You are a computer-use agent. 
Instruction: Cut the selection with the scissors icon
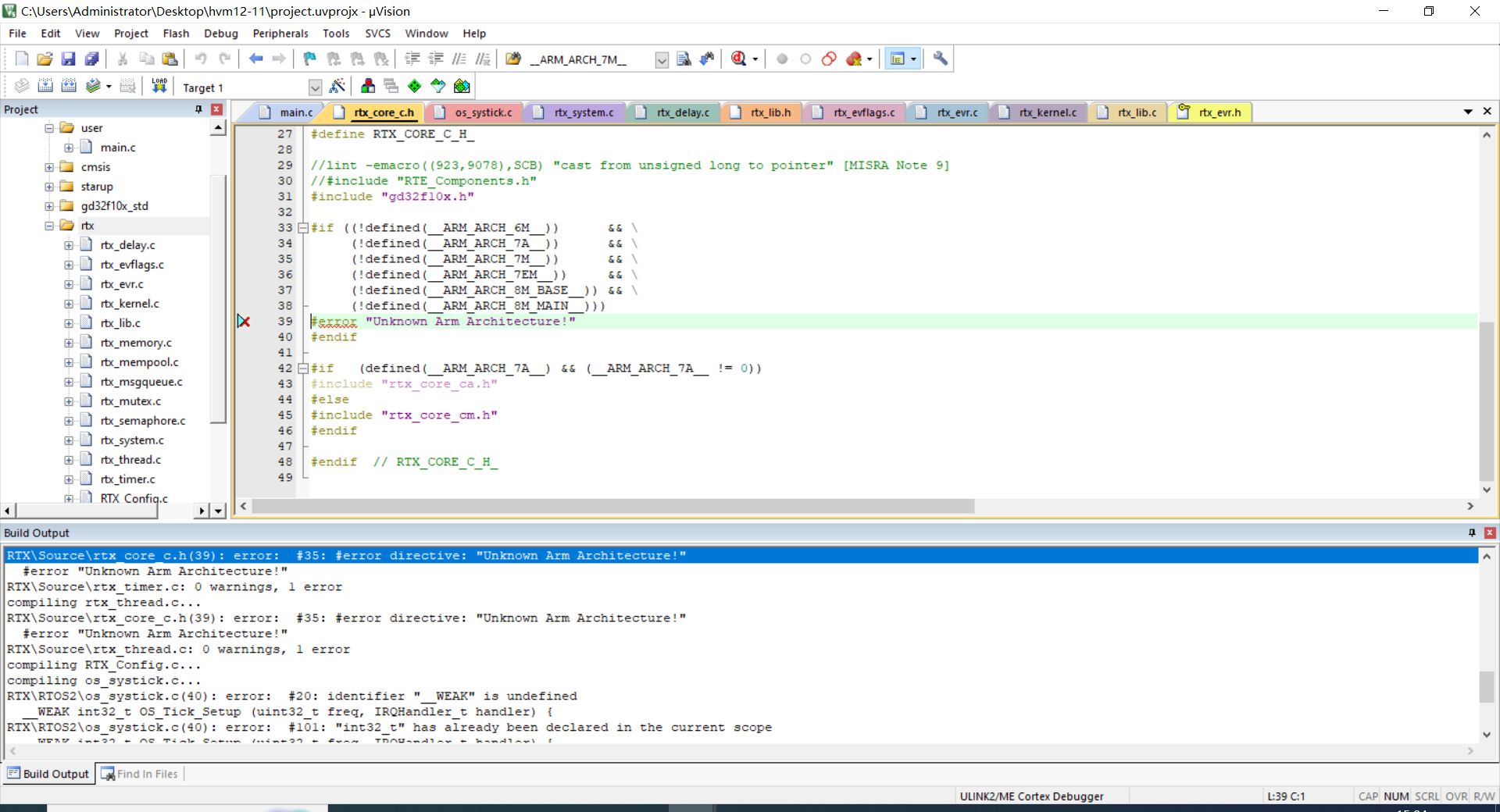click(x=123, y=59)
